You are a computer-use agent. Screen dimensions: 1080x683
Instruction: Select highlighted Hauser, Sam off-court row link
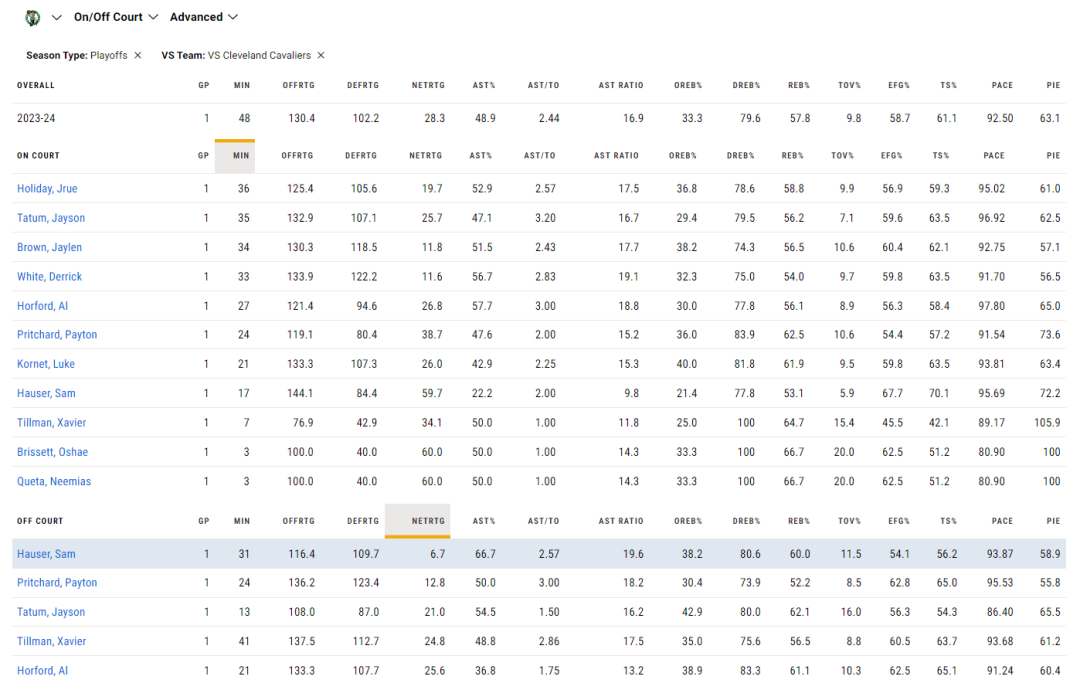click(x=46, y=554)
